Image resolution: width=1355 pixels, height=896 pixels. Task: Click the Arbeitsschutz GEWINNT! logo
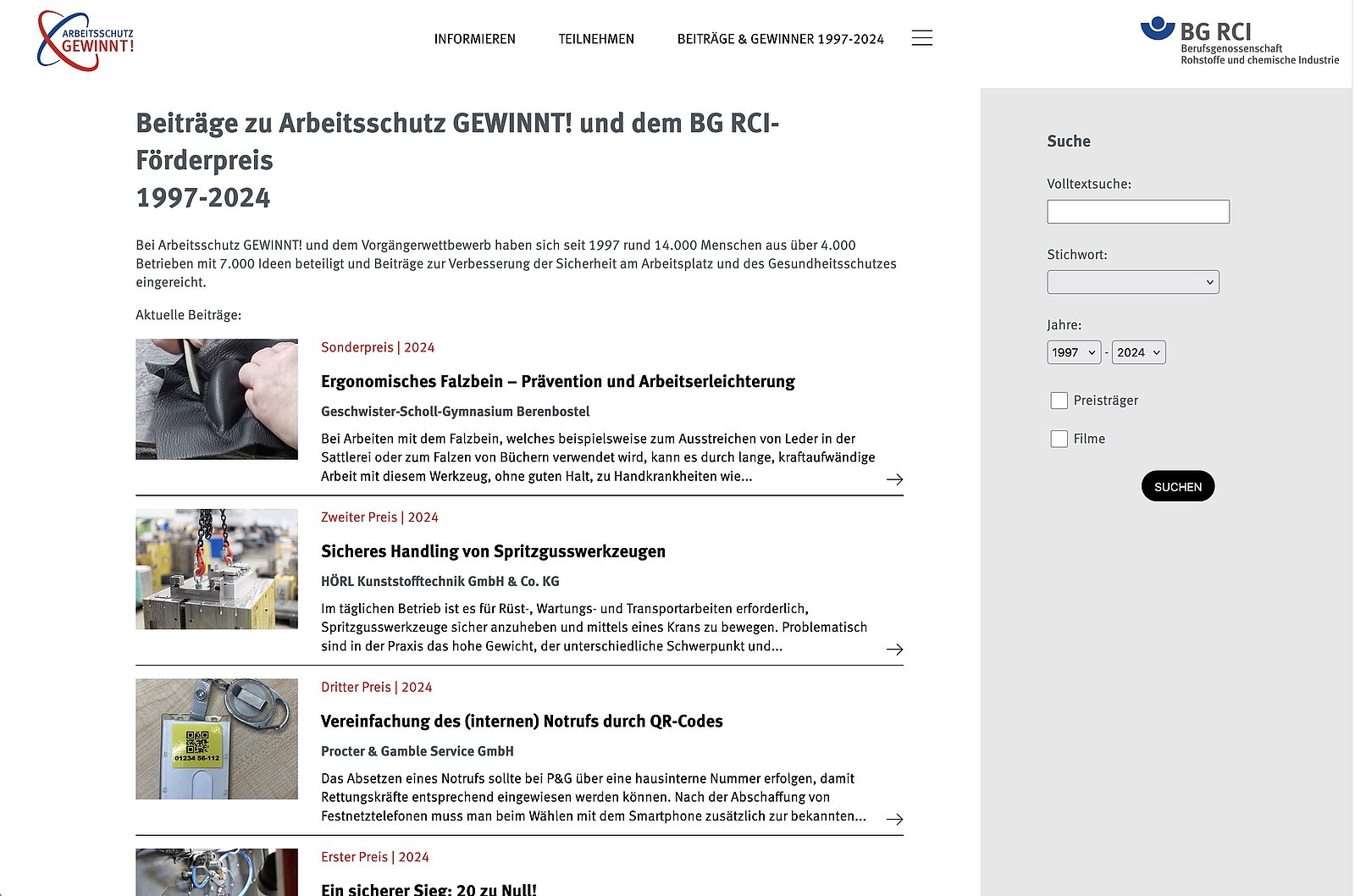(x=86, y=41)
